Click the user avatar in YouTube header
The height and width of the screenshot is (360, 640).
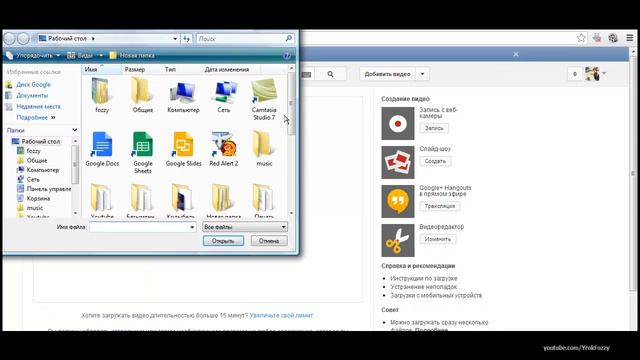click(x=592, y=74)
